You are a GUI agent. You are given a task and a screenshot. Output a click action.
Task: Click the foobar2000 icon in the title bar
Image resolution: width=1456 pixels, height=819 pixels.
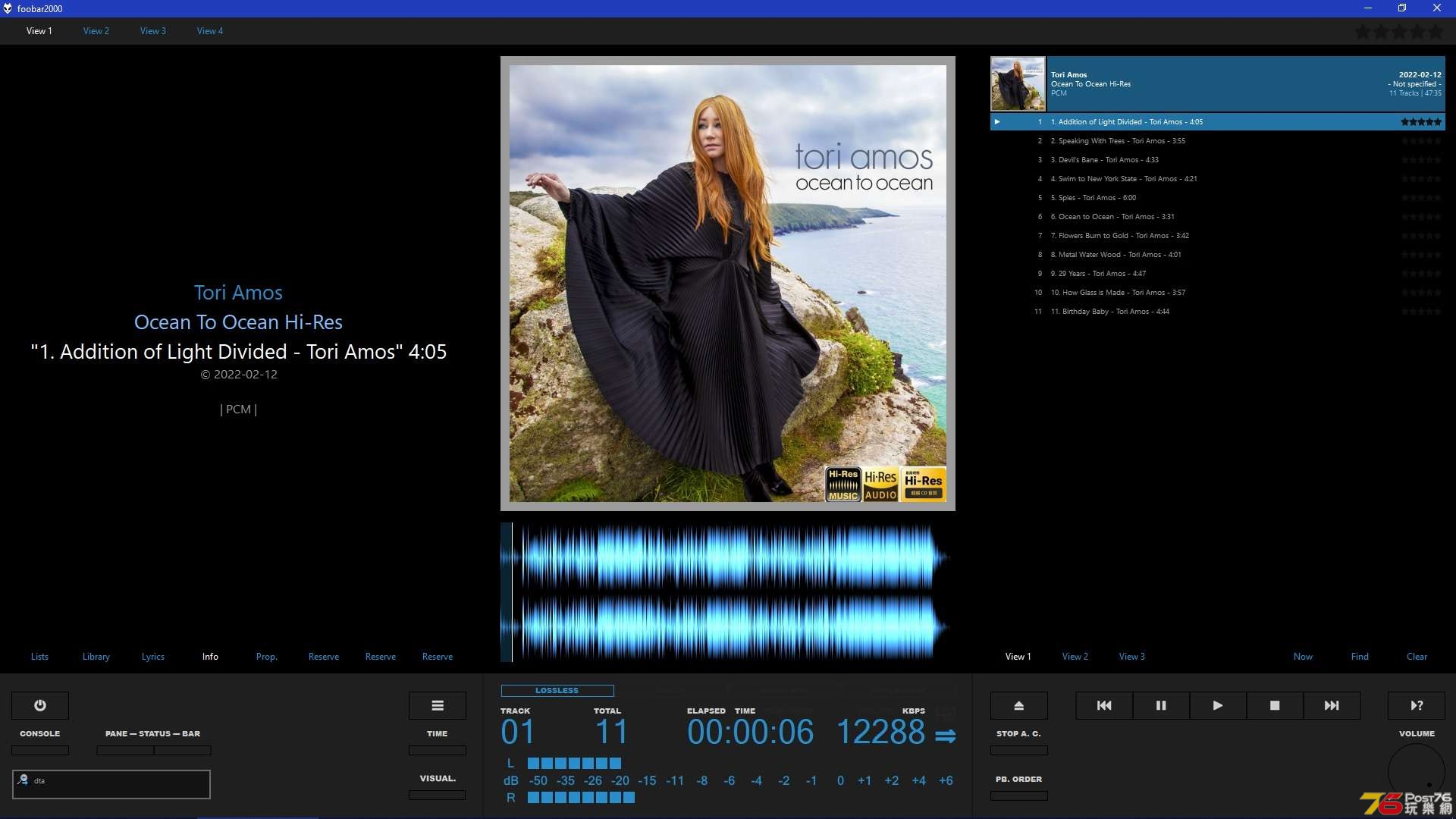pos(8,8)
